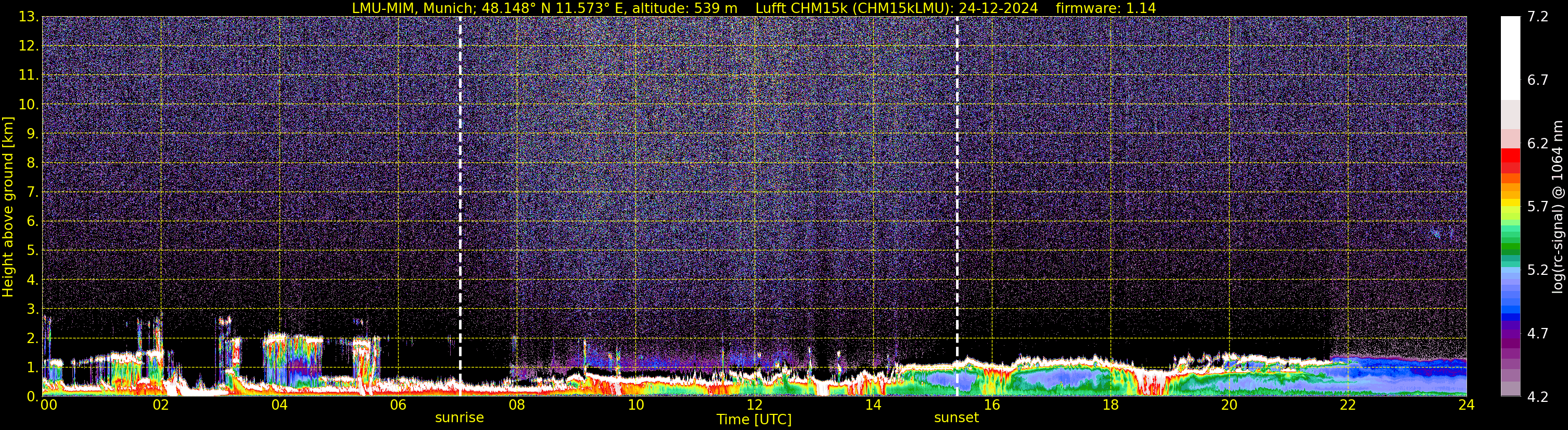The height and width of the screenshot is (430, 1568).
Task: Click the 'Height above ground [km]' axis title
Action: point(8,207)
